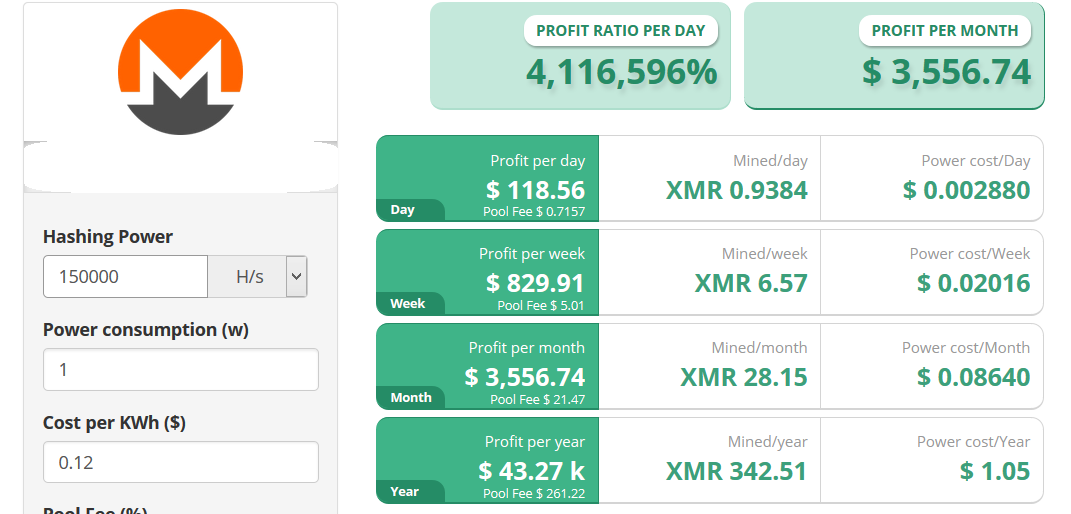
Task: Select the Profit Per Month card
Action: 894,55
